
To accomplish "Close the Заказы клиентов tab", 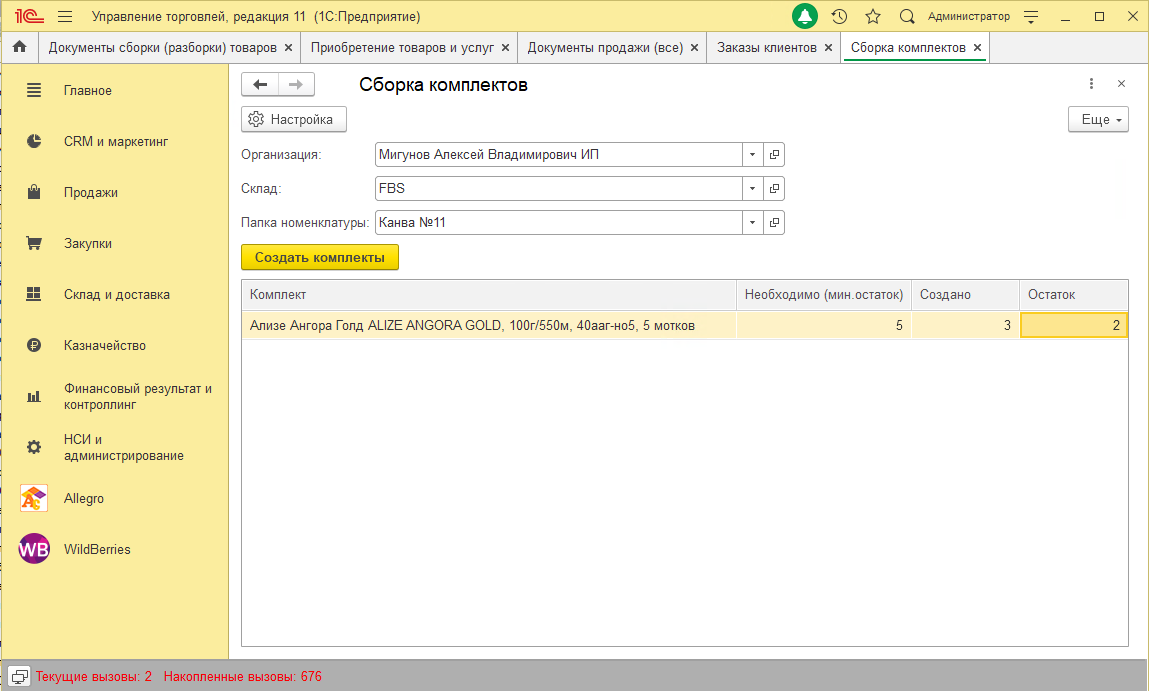I will coord(828,48).
